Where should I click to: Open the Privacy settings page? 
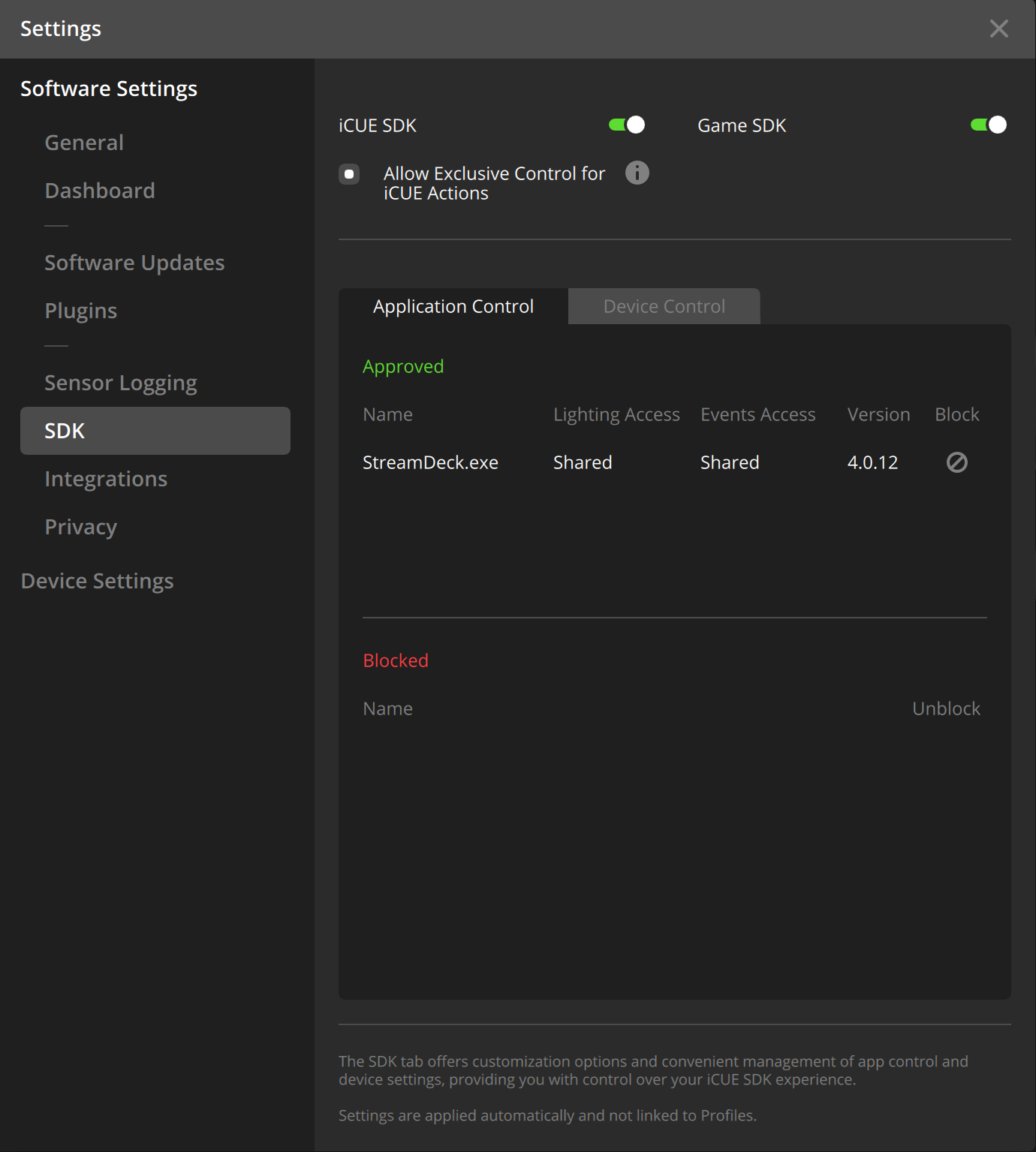point(81,527)
